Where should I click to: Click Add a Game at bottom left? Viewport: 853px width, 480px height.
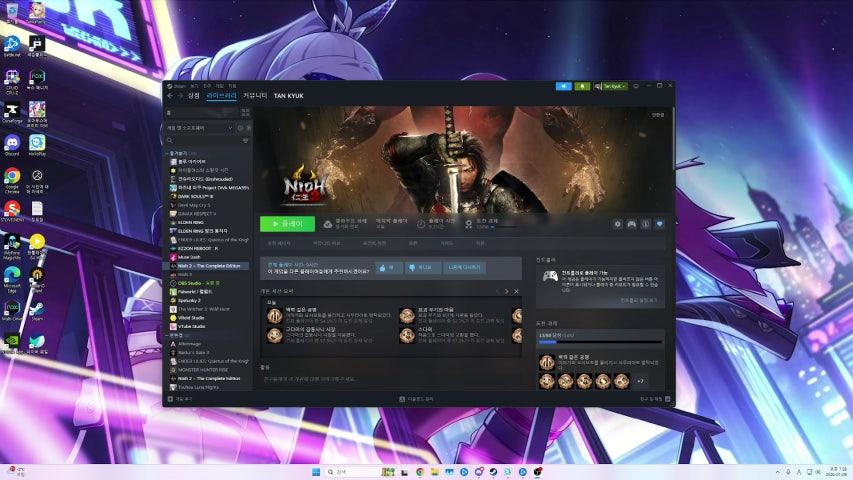[x=180, y=399]
